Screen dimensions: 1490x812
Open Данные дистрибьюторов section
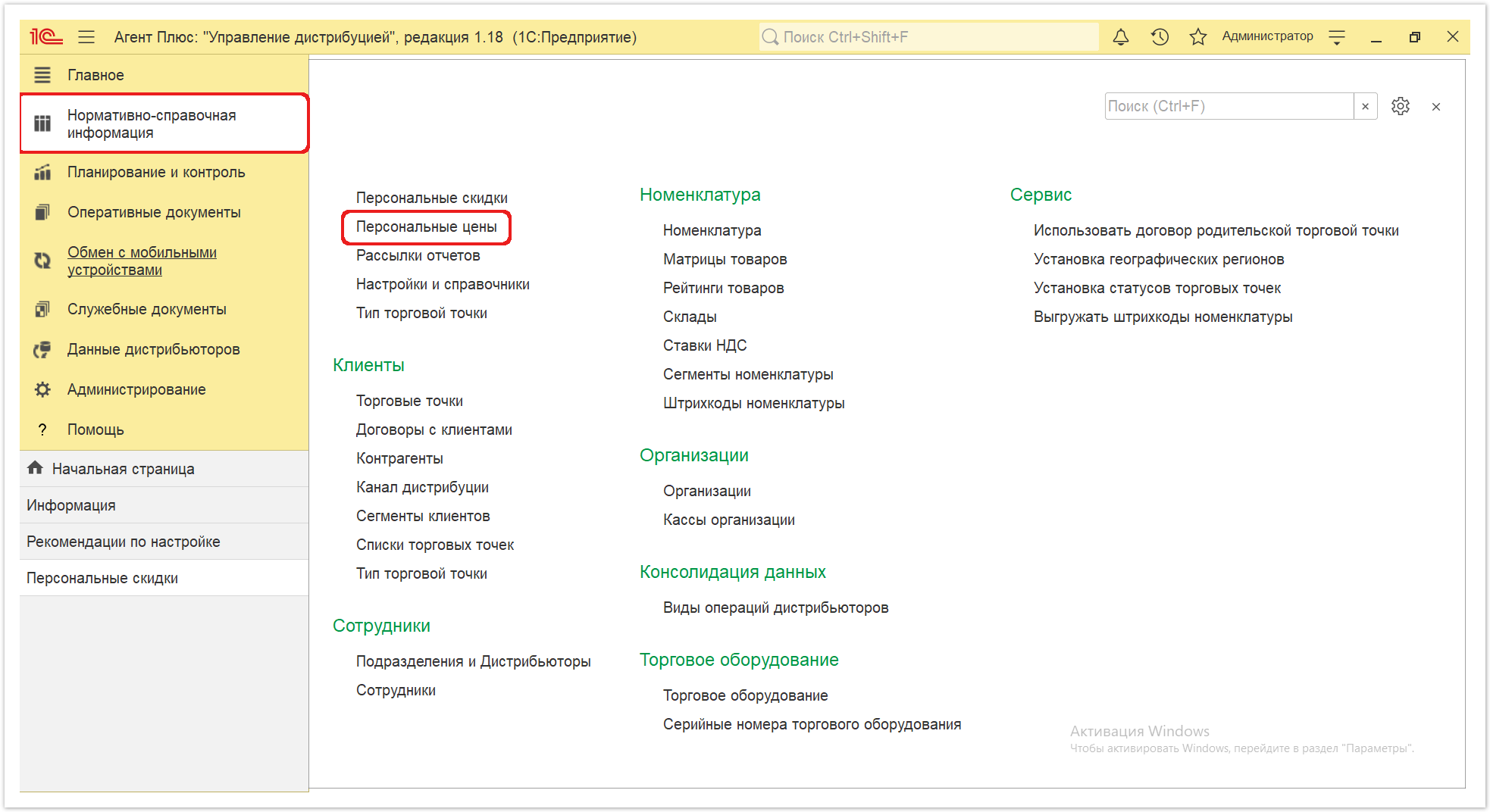click(x=164, y=349)
